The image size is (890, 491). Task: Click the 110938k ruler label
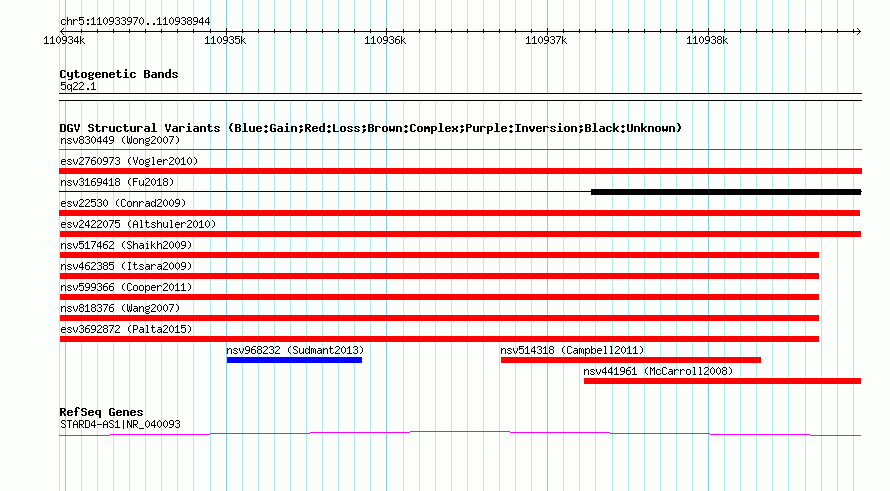[707, 40]
